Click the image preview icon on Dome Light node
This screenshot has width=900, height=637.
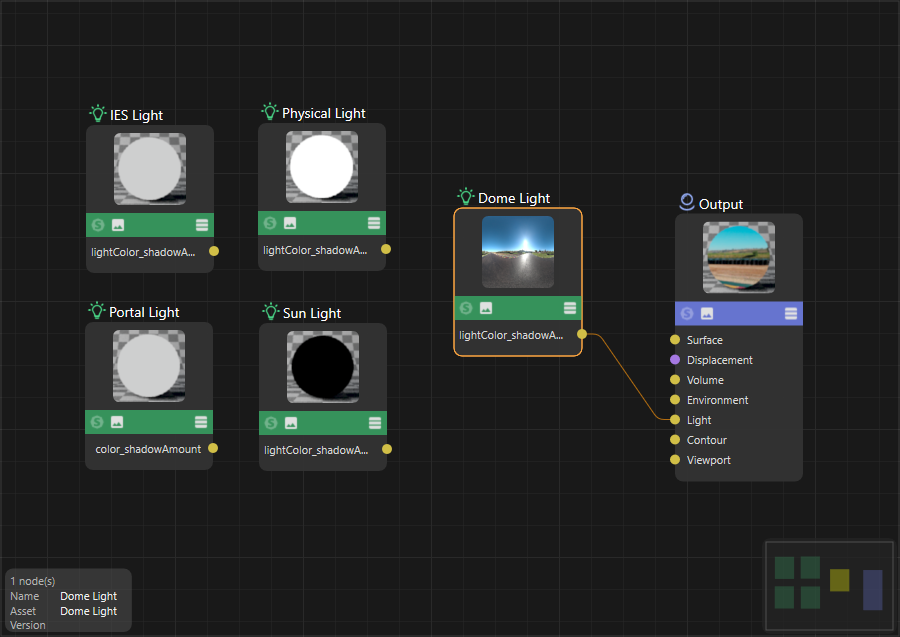[x=486, y=308]
